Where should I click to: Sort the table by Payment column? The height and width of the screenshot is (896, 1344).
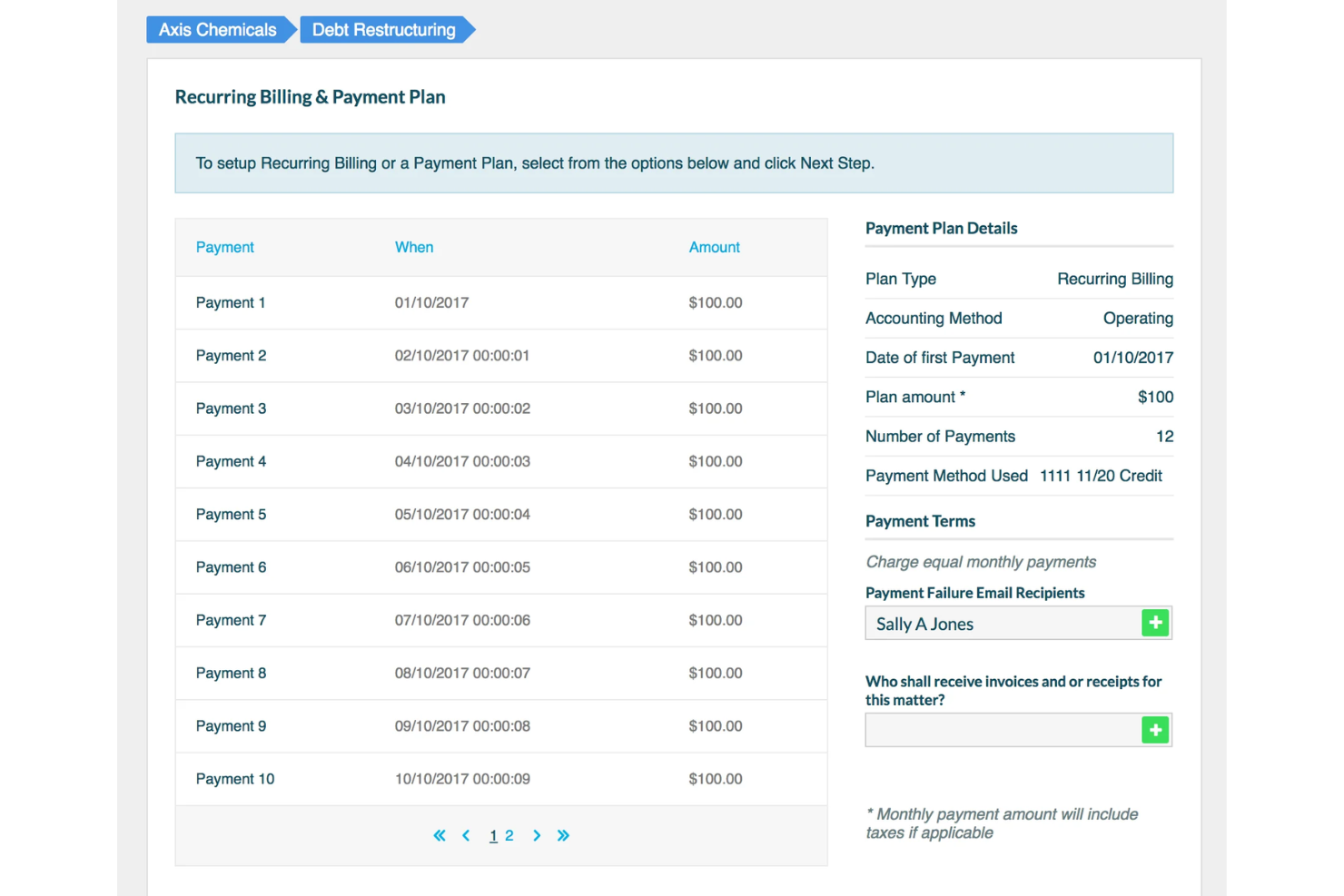[224, 246]
